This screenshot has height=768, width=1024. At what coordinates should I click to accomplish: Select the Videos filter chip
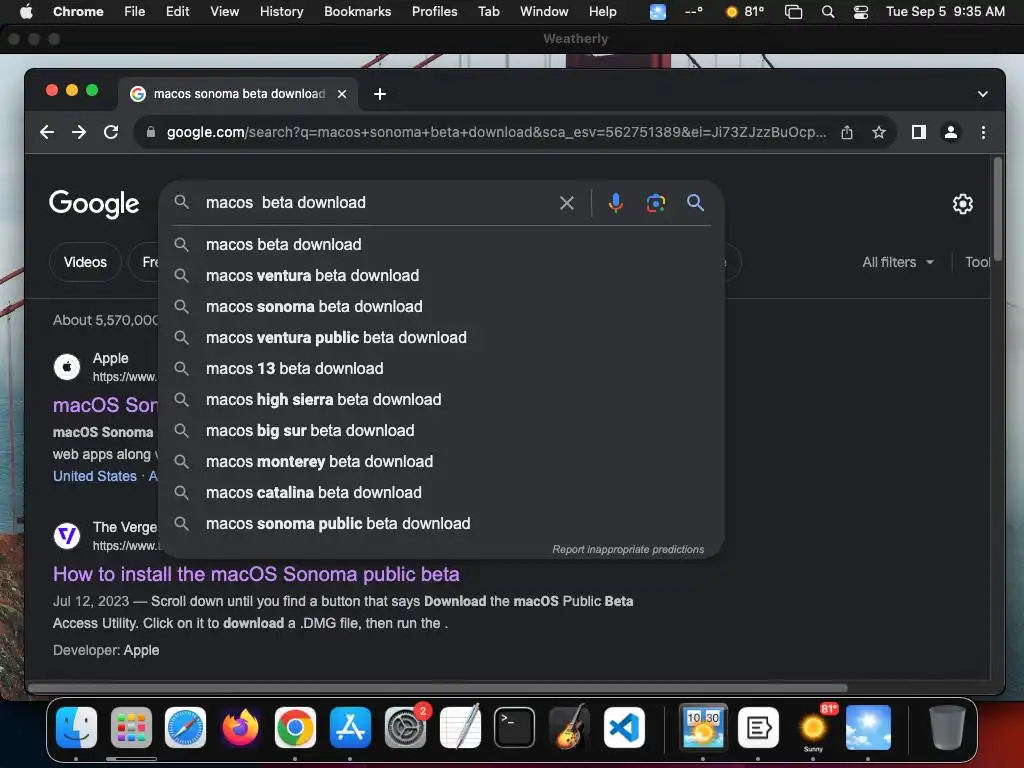85,263
